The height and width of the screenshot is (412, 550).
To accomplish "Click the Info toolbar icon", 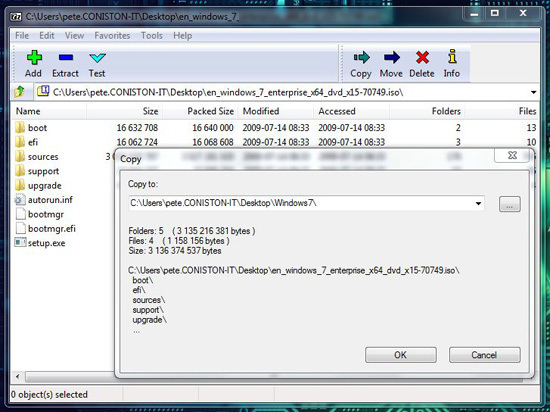I will pyautogui.click(x=452, y=56).
